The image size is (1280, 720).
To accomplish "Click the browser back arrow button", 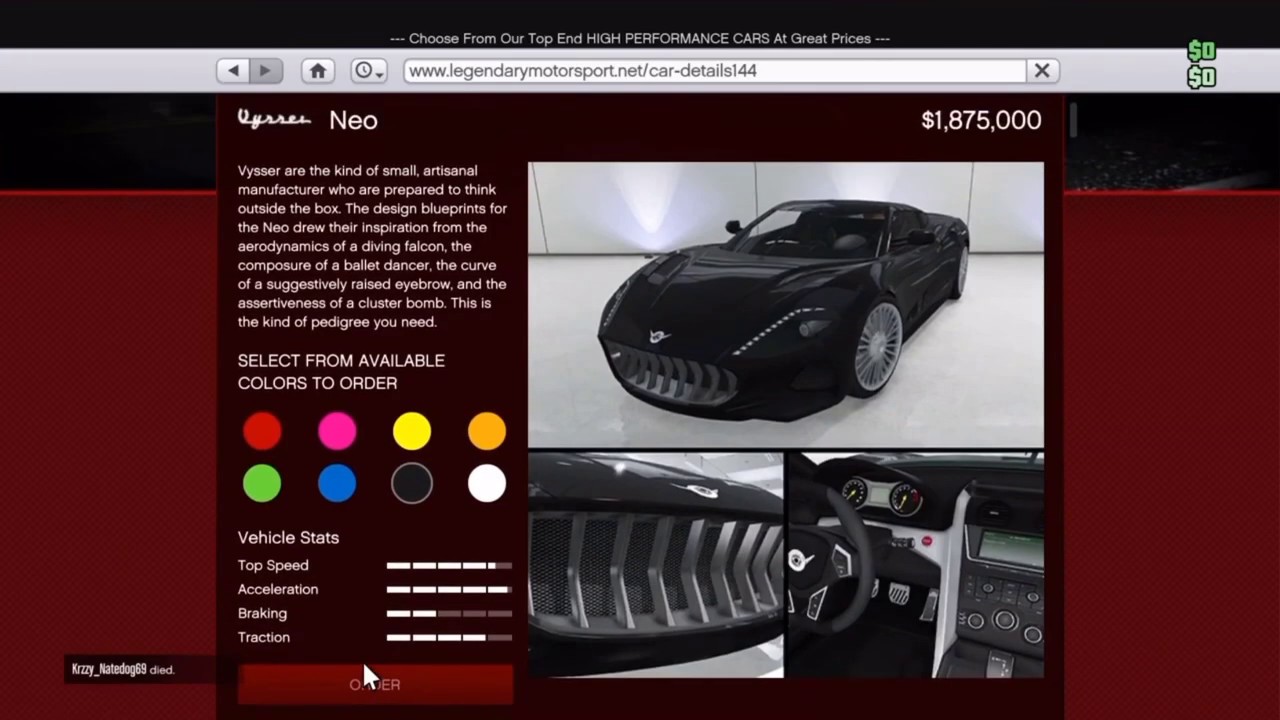I will tap(233, 70).
